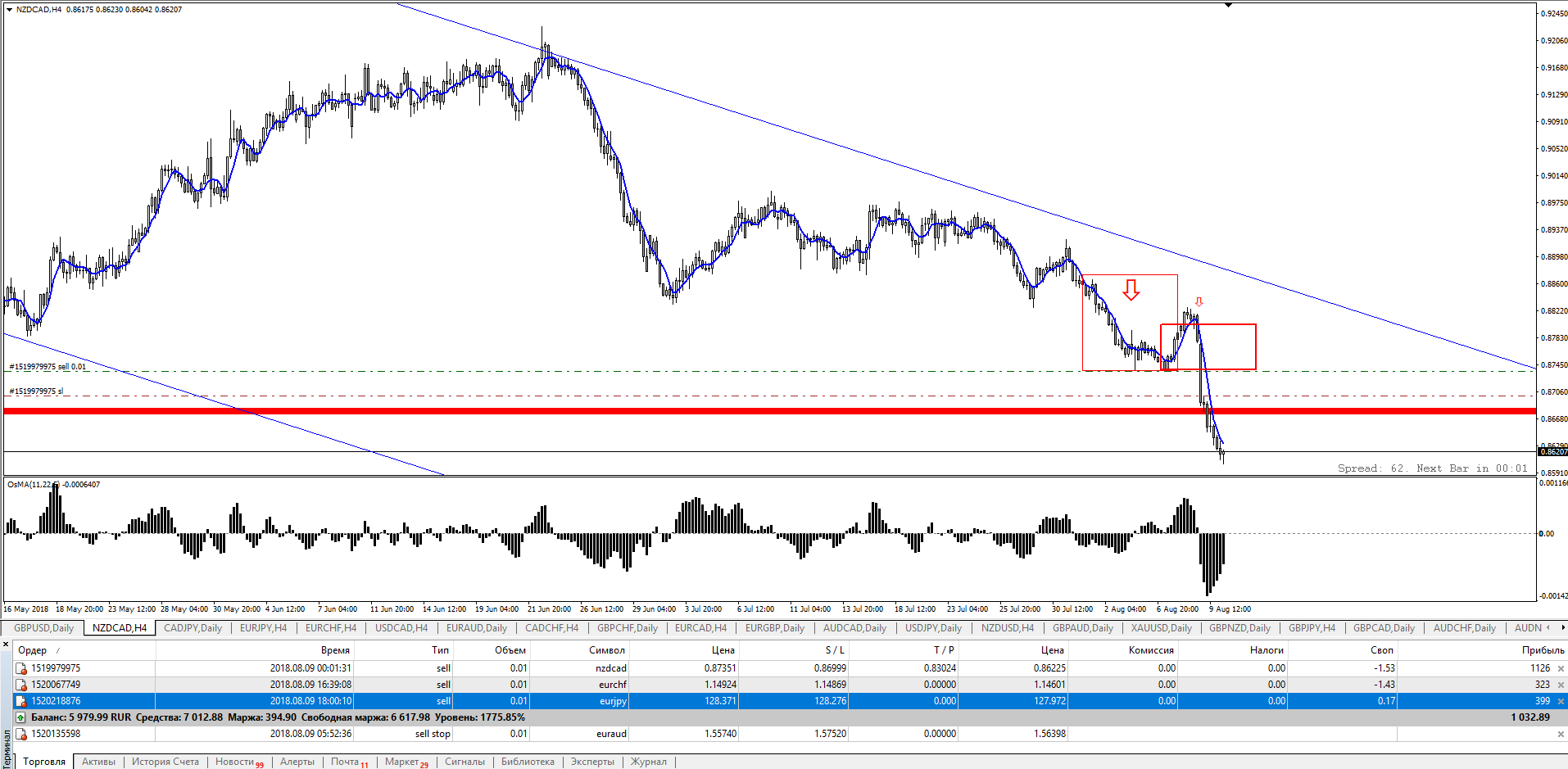
Task: Switch to CADCHF,H4 chart tab
Action: (551, 628)
